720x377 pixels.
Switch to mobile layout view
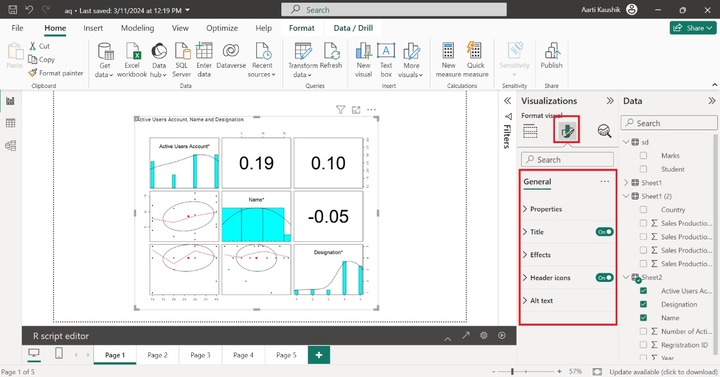click(x=59, y=354)
